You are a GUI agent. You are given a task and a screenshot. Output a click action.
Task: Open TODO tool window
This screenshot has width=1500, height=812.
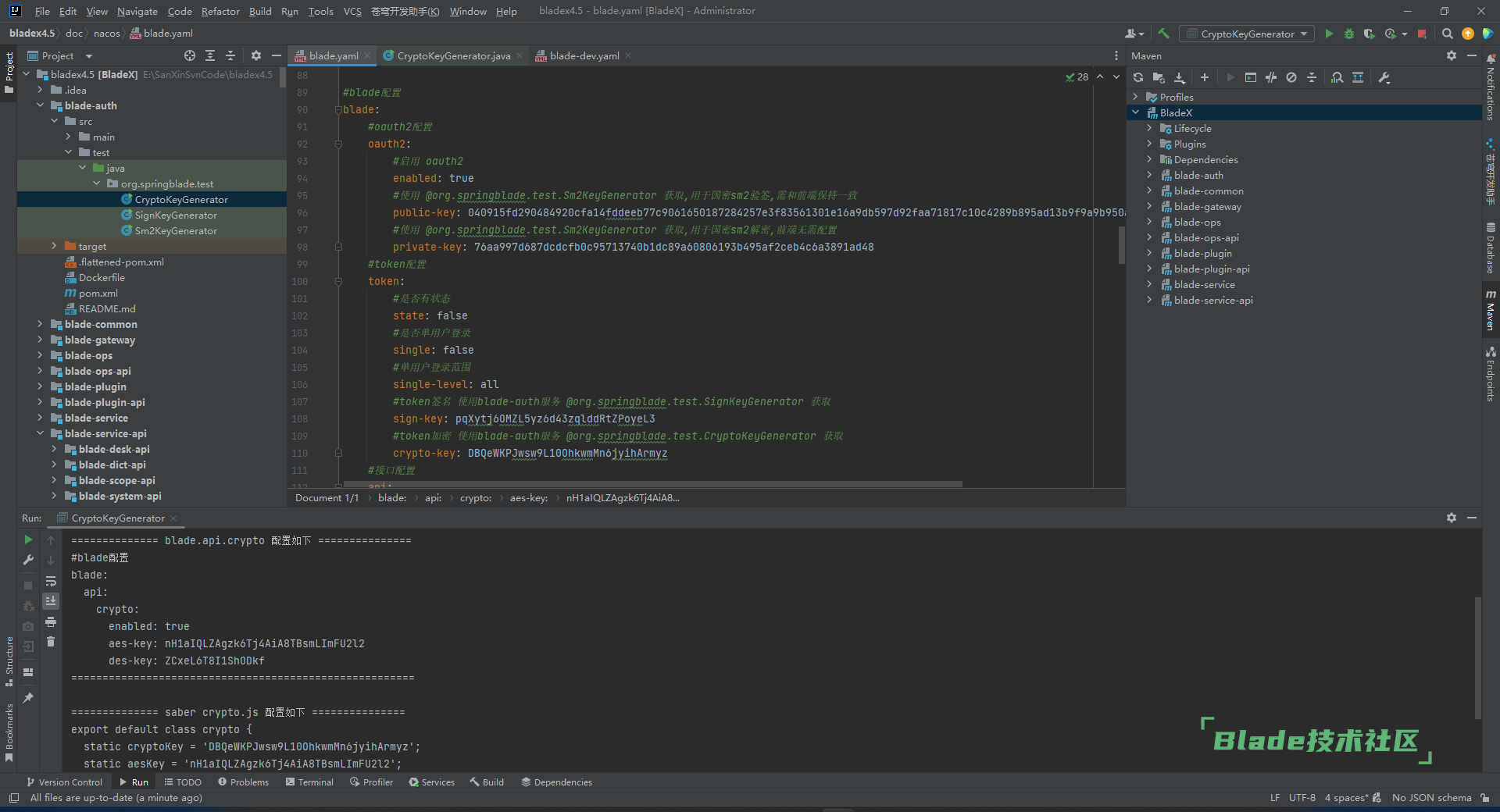[183, 782]
